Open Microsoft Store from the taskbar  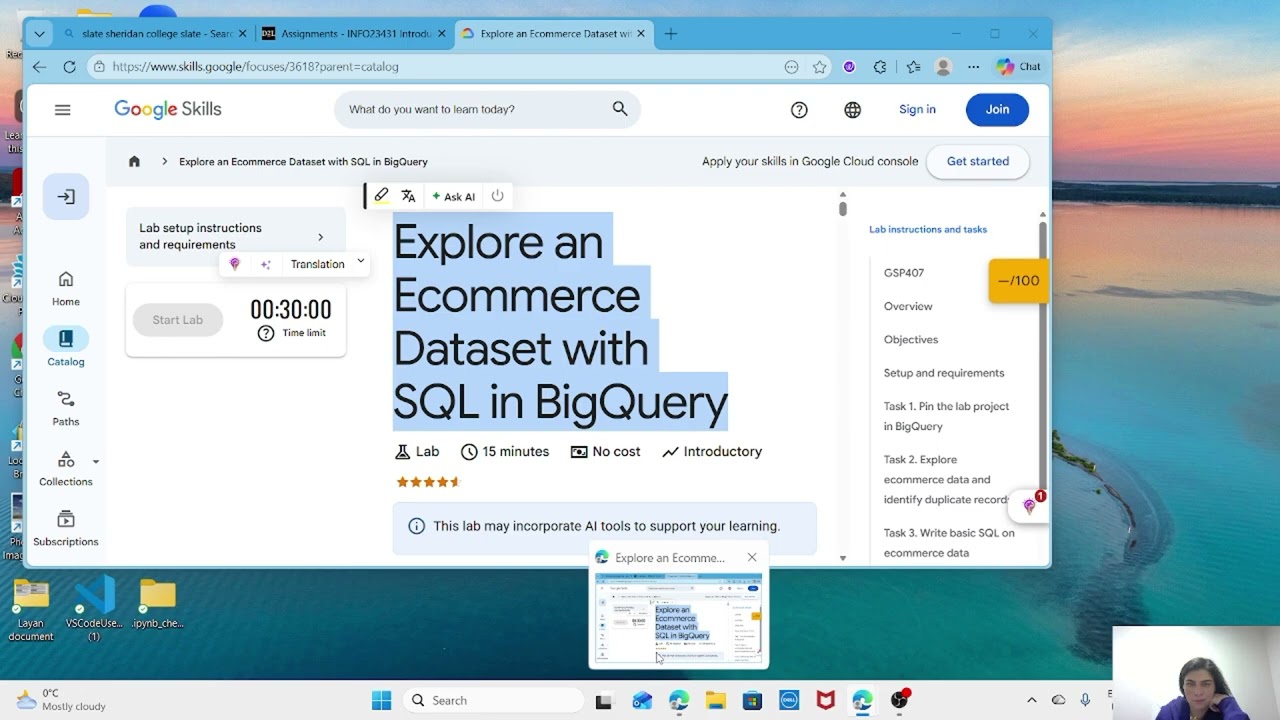pyautogui.click(x=752, y=701)
